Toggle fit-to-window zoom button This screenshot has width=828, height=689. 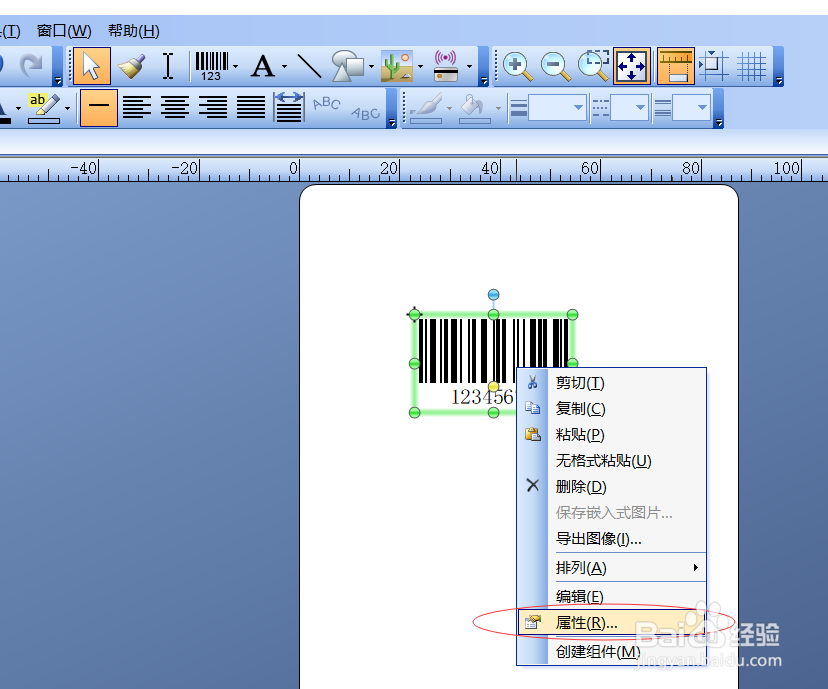tap(632, 67)
